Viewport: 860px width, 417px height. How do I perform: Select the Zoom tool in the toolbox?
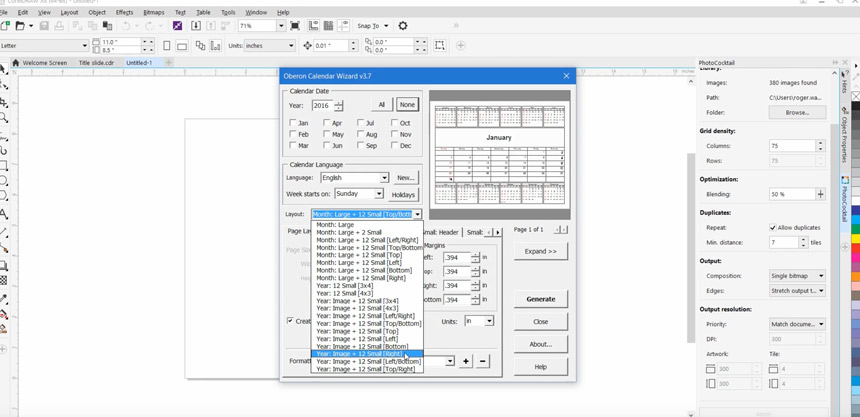pos(3,117)
